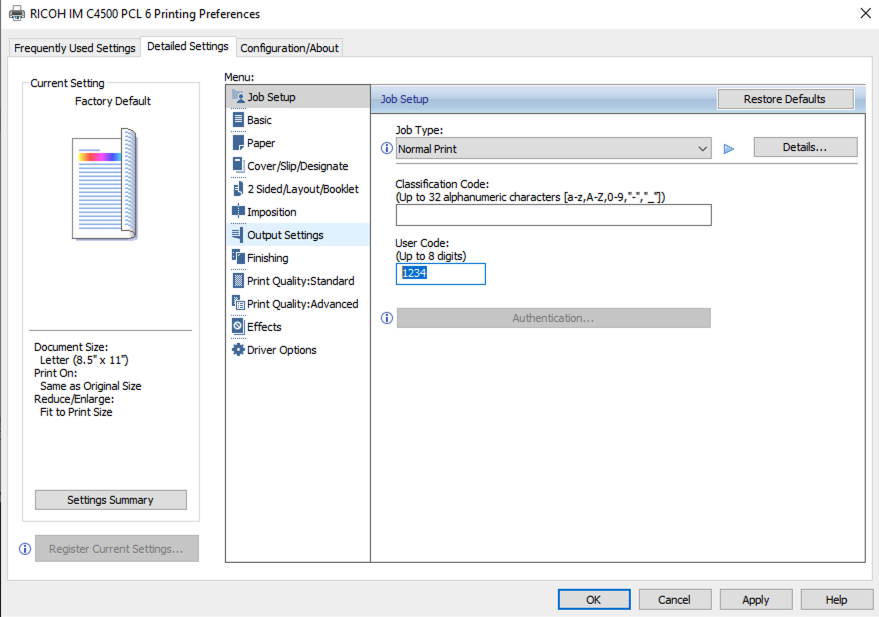Click the Authentication... button
The height and width of the screenshot is (617, 879).
tap(553, 318)
